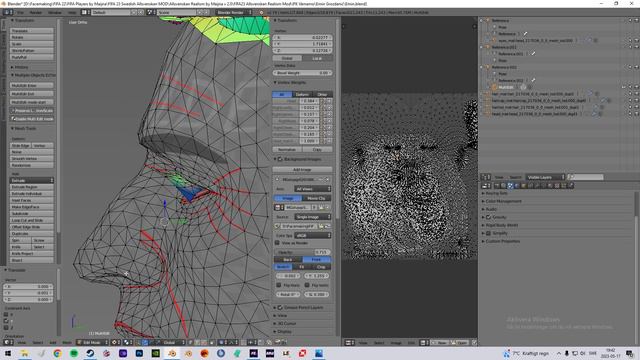Toggle the X constraint axis checkbox
This screenshot has height=360, width=640.
(6, 314)
